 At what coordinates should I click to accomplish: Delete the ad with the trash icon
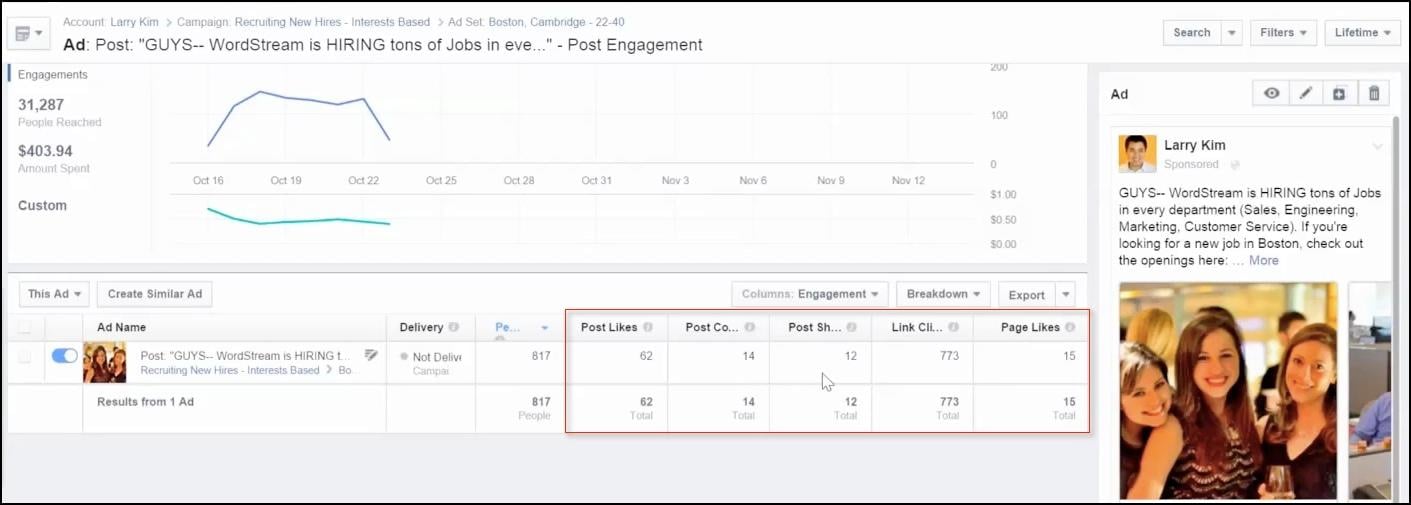[1373, 93]
